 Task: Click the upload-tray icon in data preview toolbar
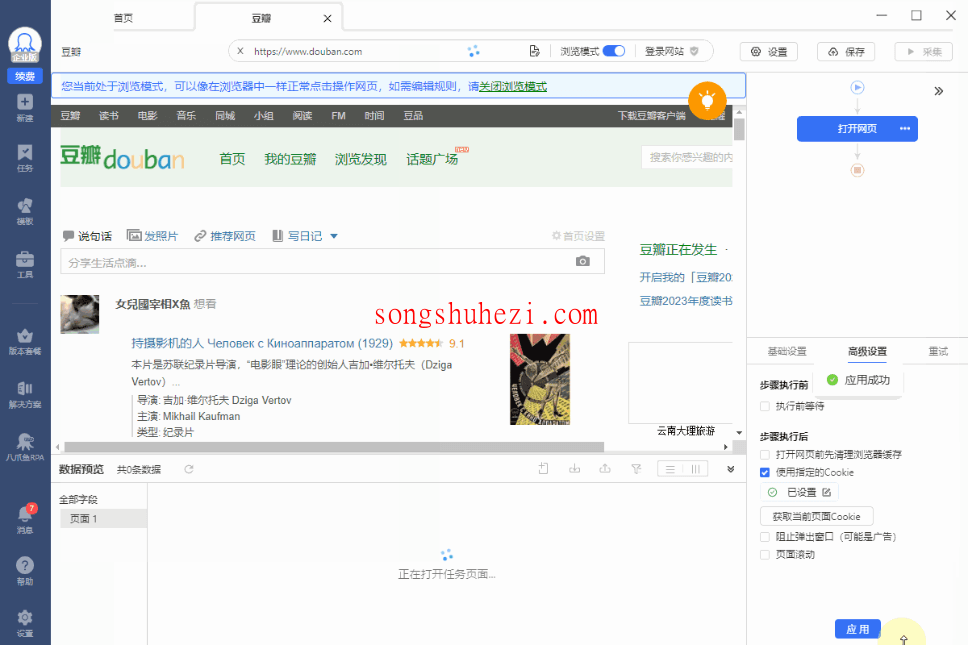pyautogui.click(x=605, y=469)
